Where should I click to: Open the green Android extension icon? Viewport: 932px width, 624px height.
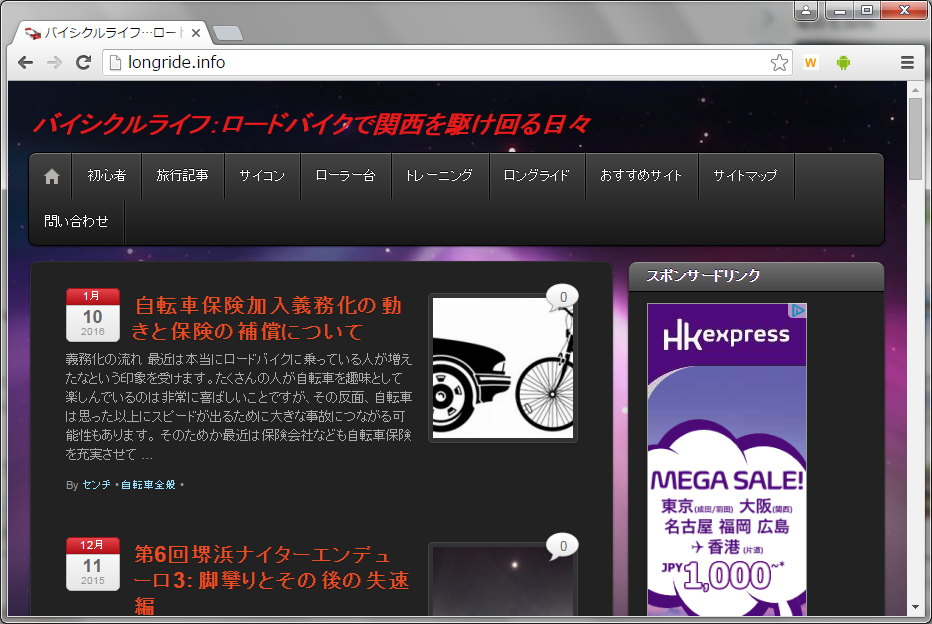(843, 62)
